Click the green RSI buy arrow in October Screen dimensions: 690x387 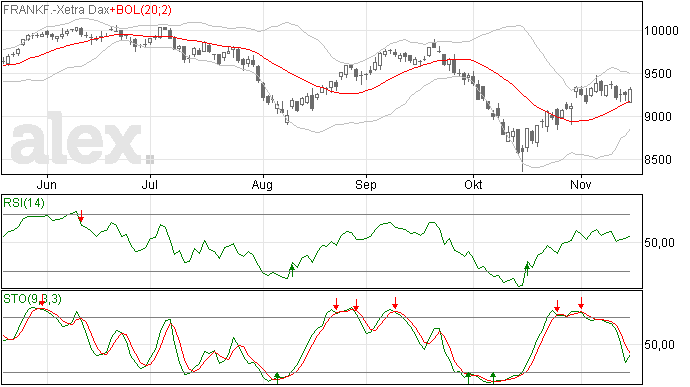tap(527, 269)
